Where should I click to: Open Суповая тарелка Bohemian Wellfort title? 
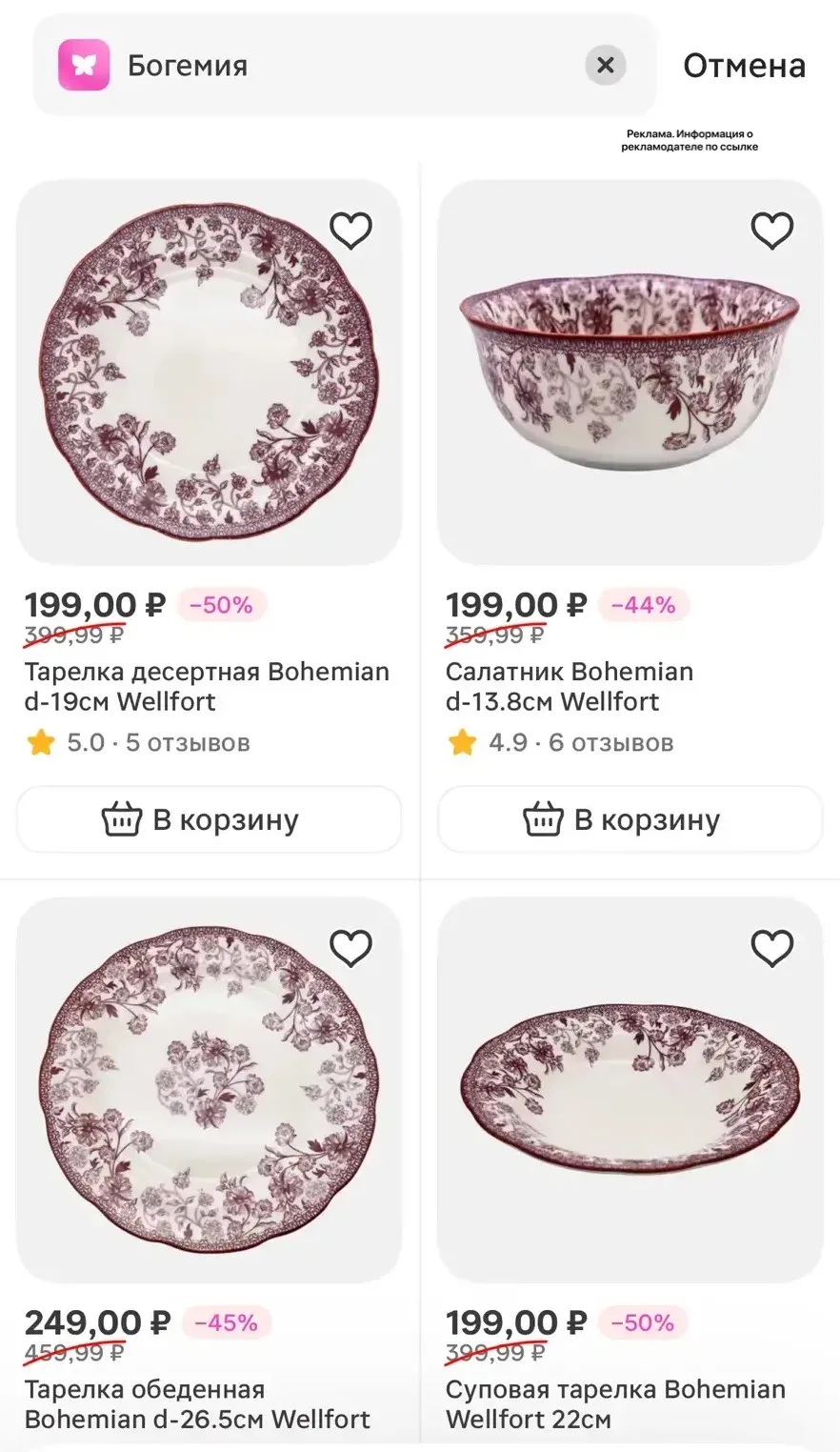tap(615, 1404)
